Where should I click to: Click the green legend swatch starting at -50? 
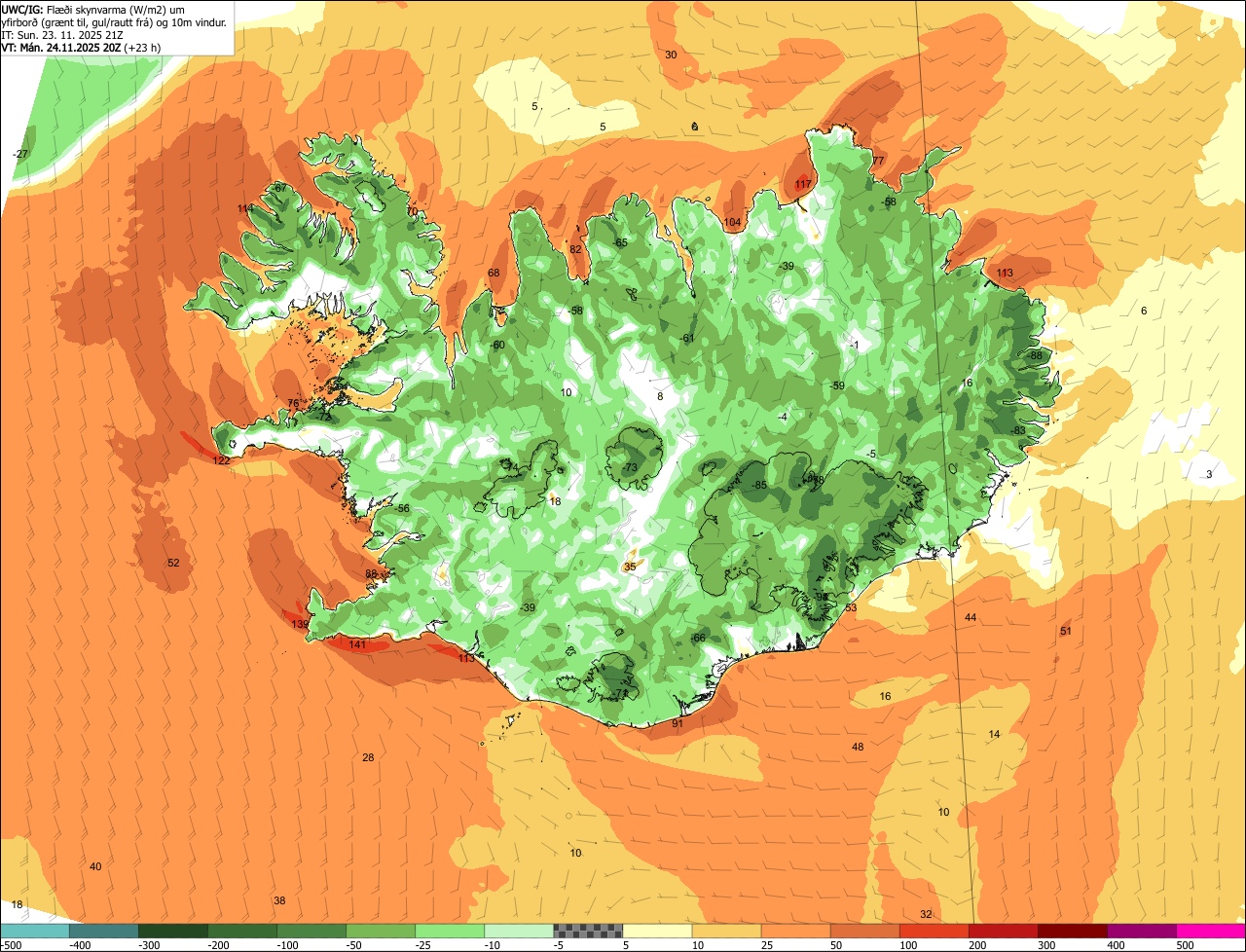coord(381,931)
